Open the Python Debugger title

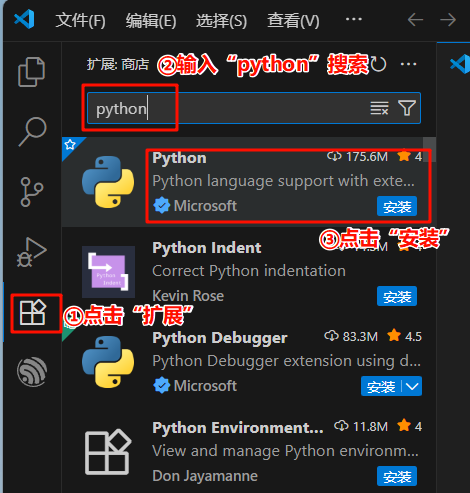point(220,338)
